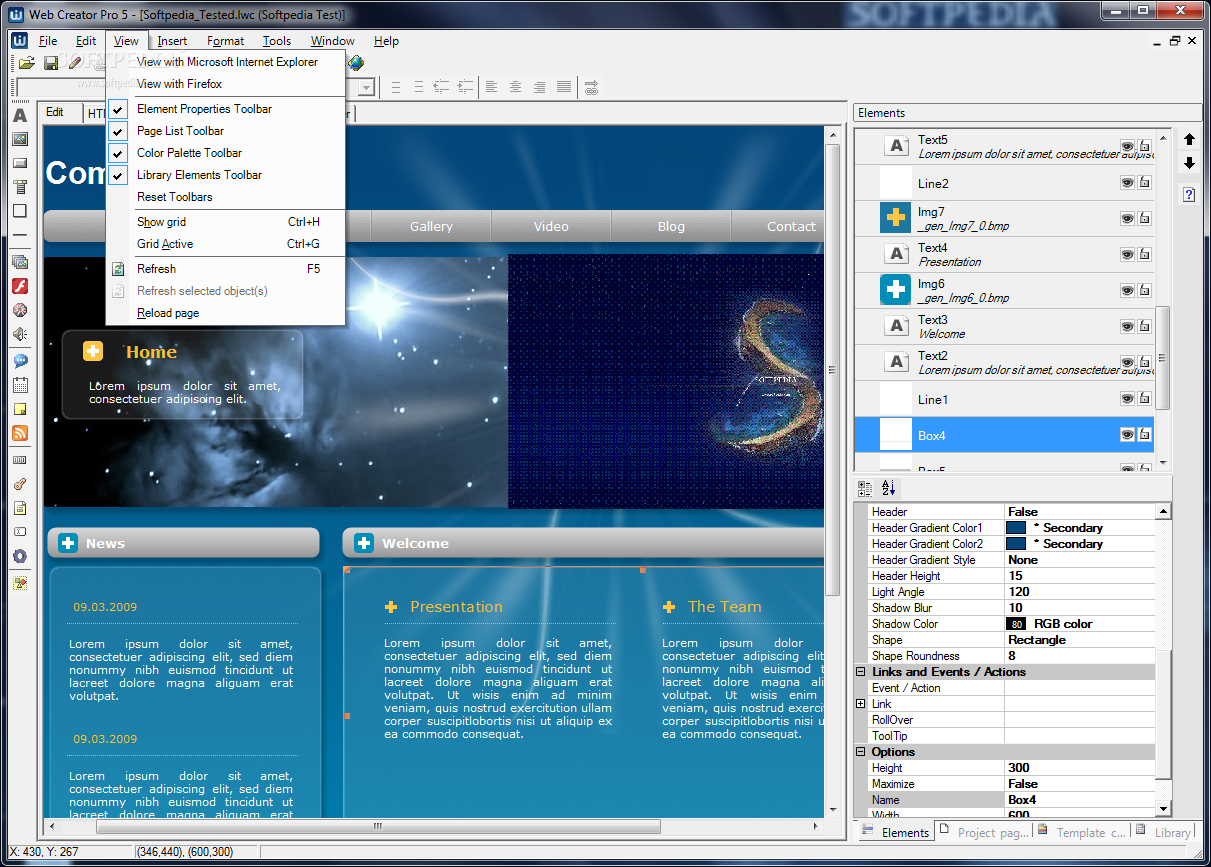This screenshot has height=867, width=1211.
Task: Open the Maximize property value False
Action: click(x=1079, y=784)
